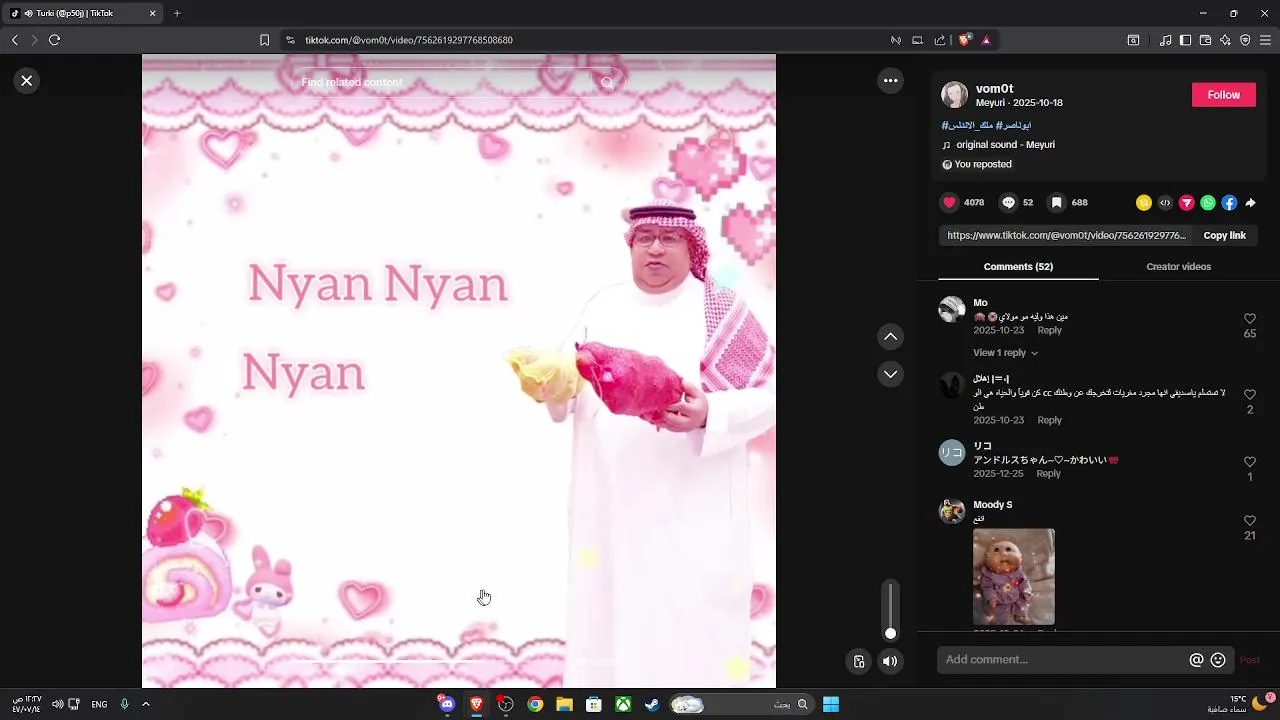The width and height of the screenshot is (1280, 720).
Task: Go back in browser history
Action: (x=14, y=40)
